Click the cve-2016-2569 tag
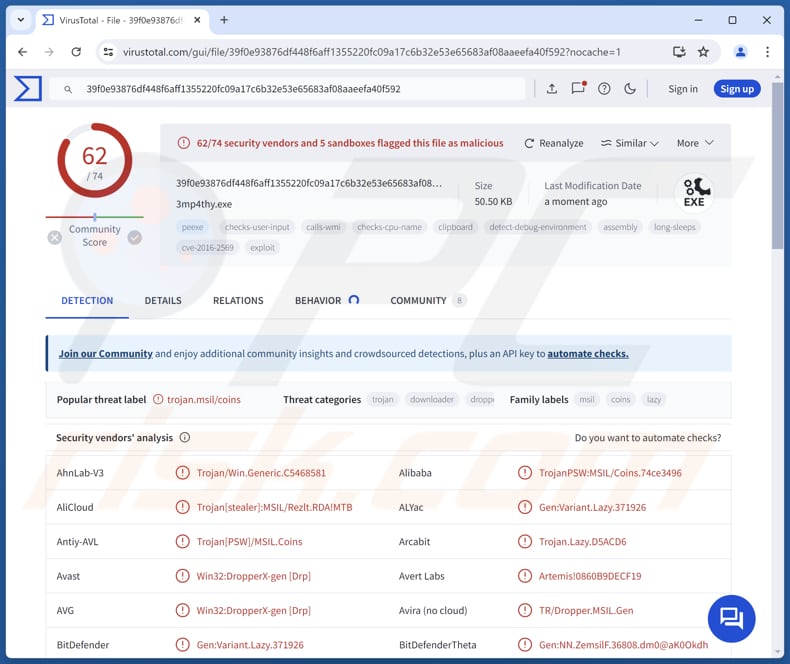 point(208,248)
